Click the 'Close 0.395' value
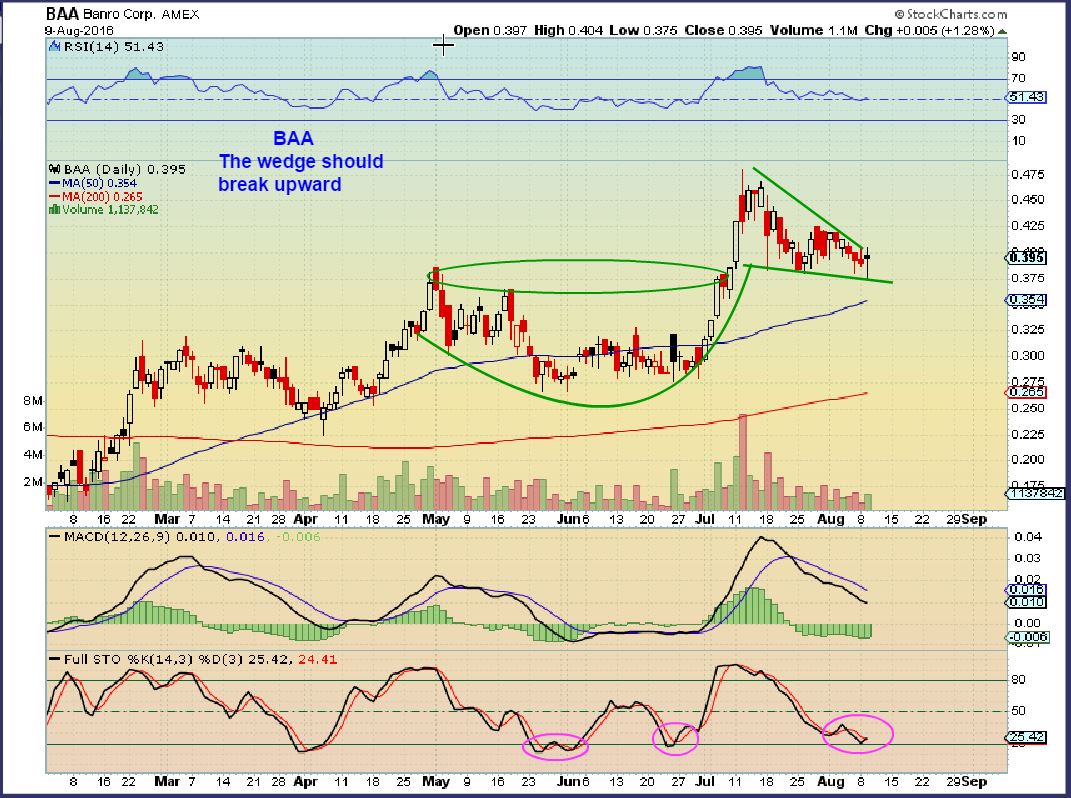The width and height of the screenshot is (1071, 798). 723,30
